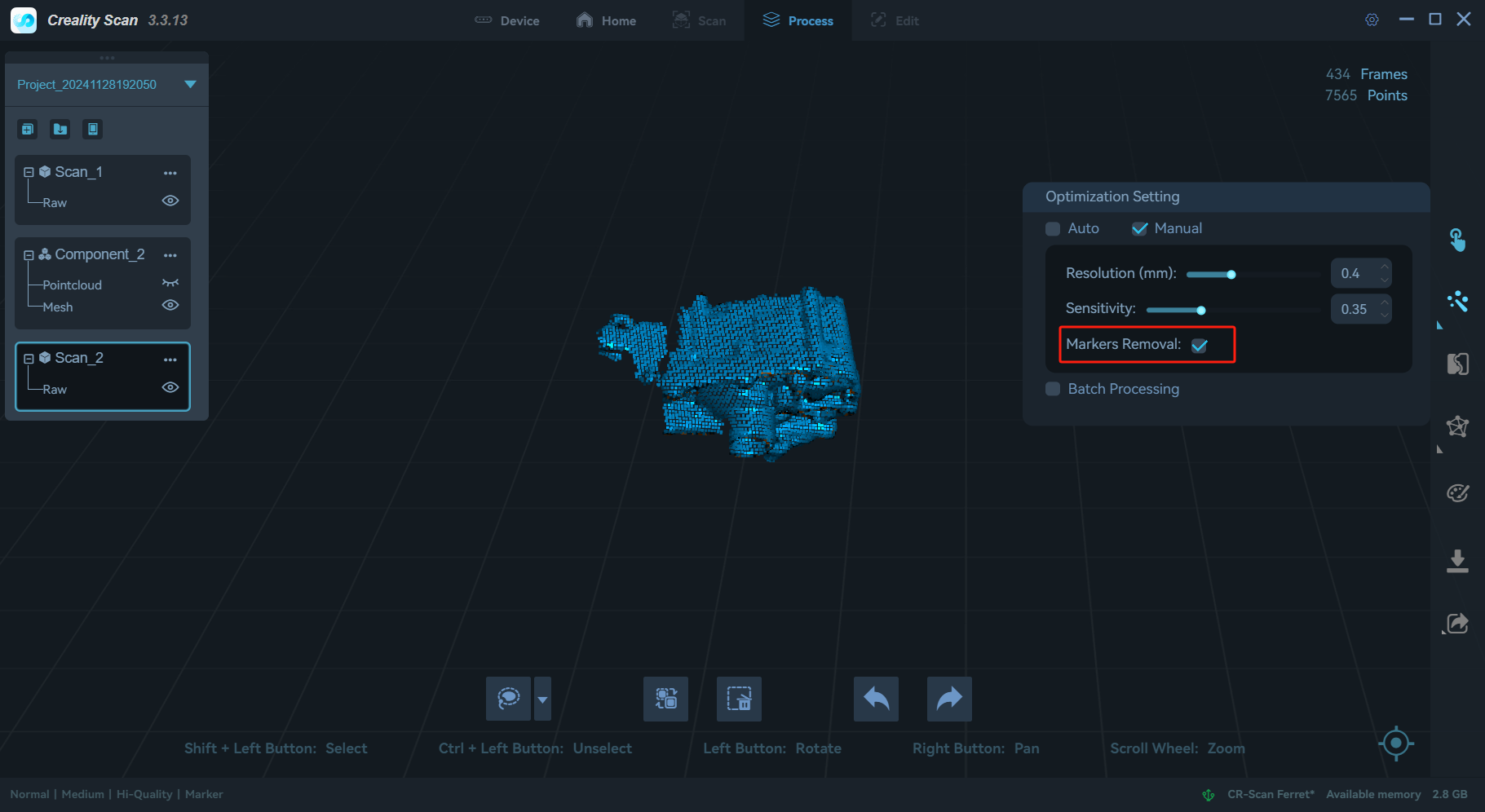Open the project name dropdown arrow

pos(190,85)
